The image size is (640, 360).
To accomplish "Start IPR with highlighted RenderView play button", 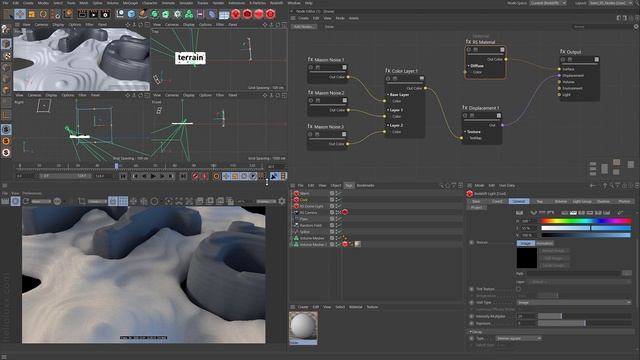I will tap(15, 201).
